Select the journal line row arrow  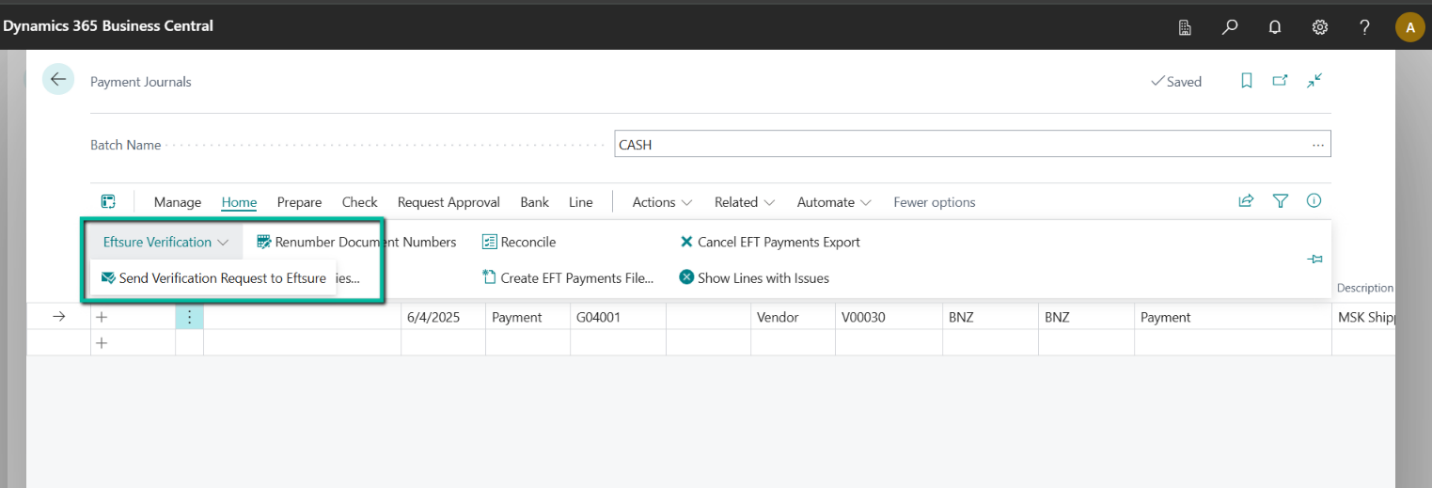click(58, 317)
